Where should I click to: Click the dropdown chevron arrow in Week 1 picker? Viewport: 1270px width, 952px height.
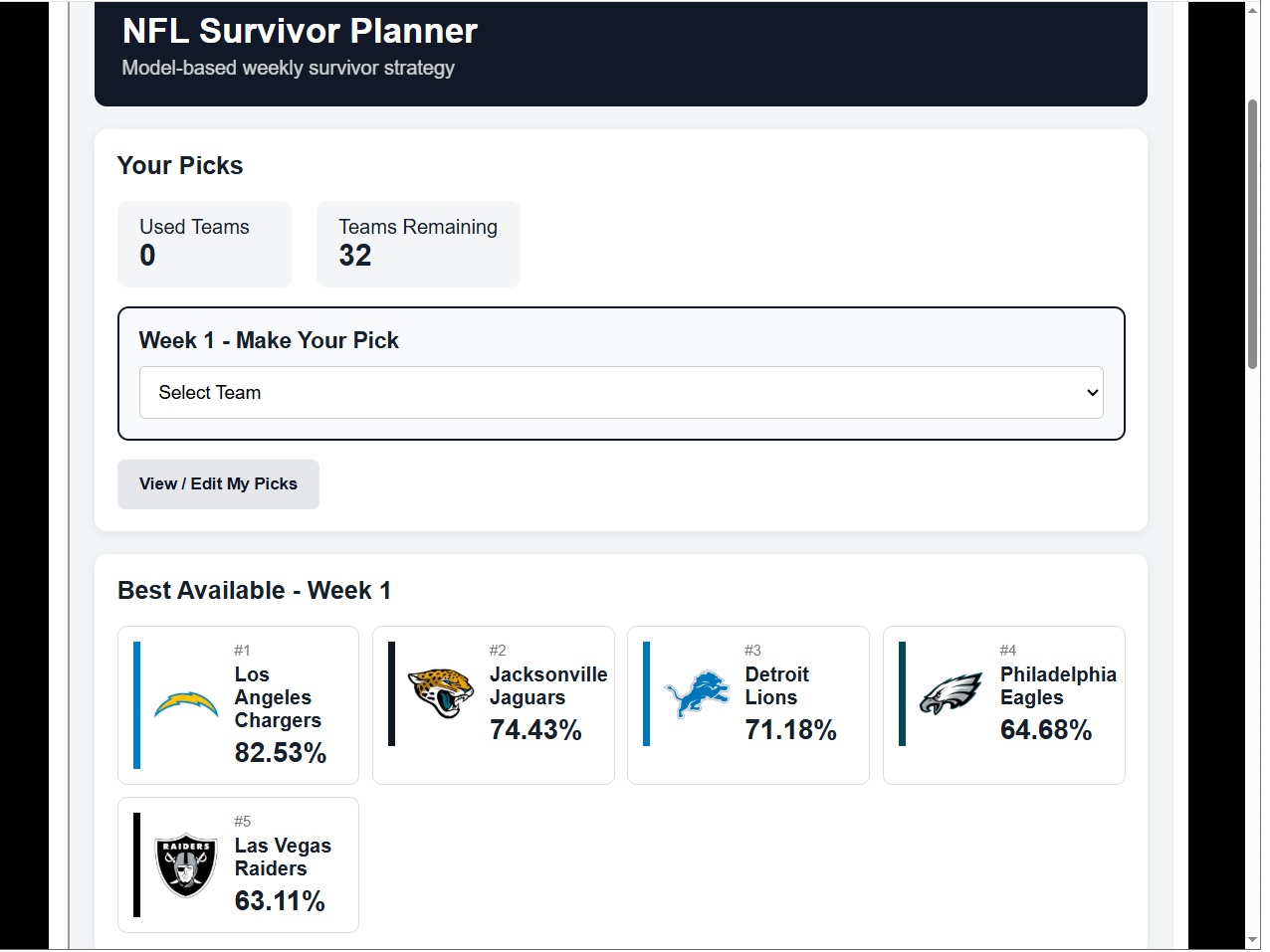click(1092, 392)
